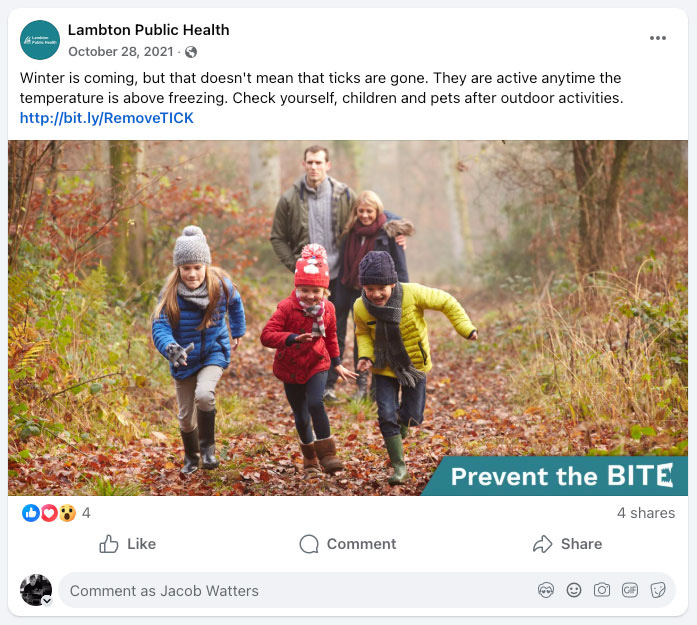View the 4 shares list
This screenshot has width=697, height=625.
646,513
